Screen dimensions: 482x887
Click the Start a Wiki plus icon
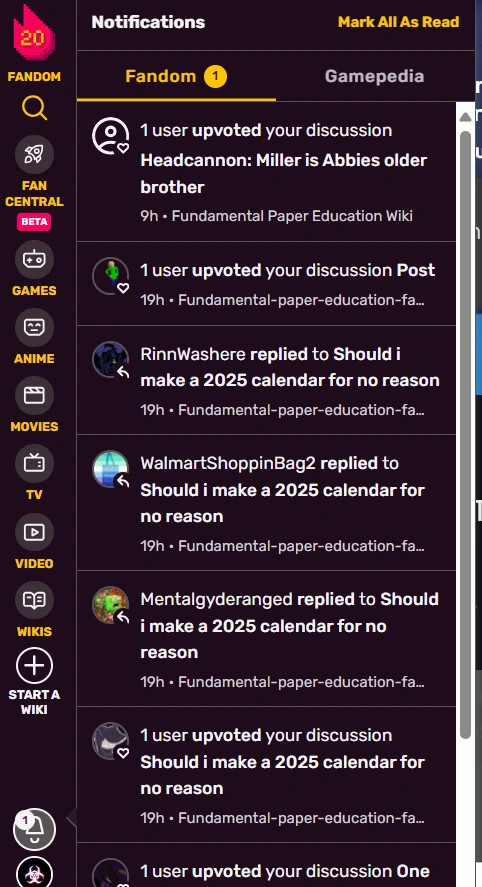click(x=34, y=665)
